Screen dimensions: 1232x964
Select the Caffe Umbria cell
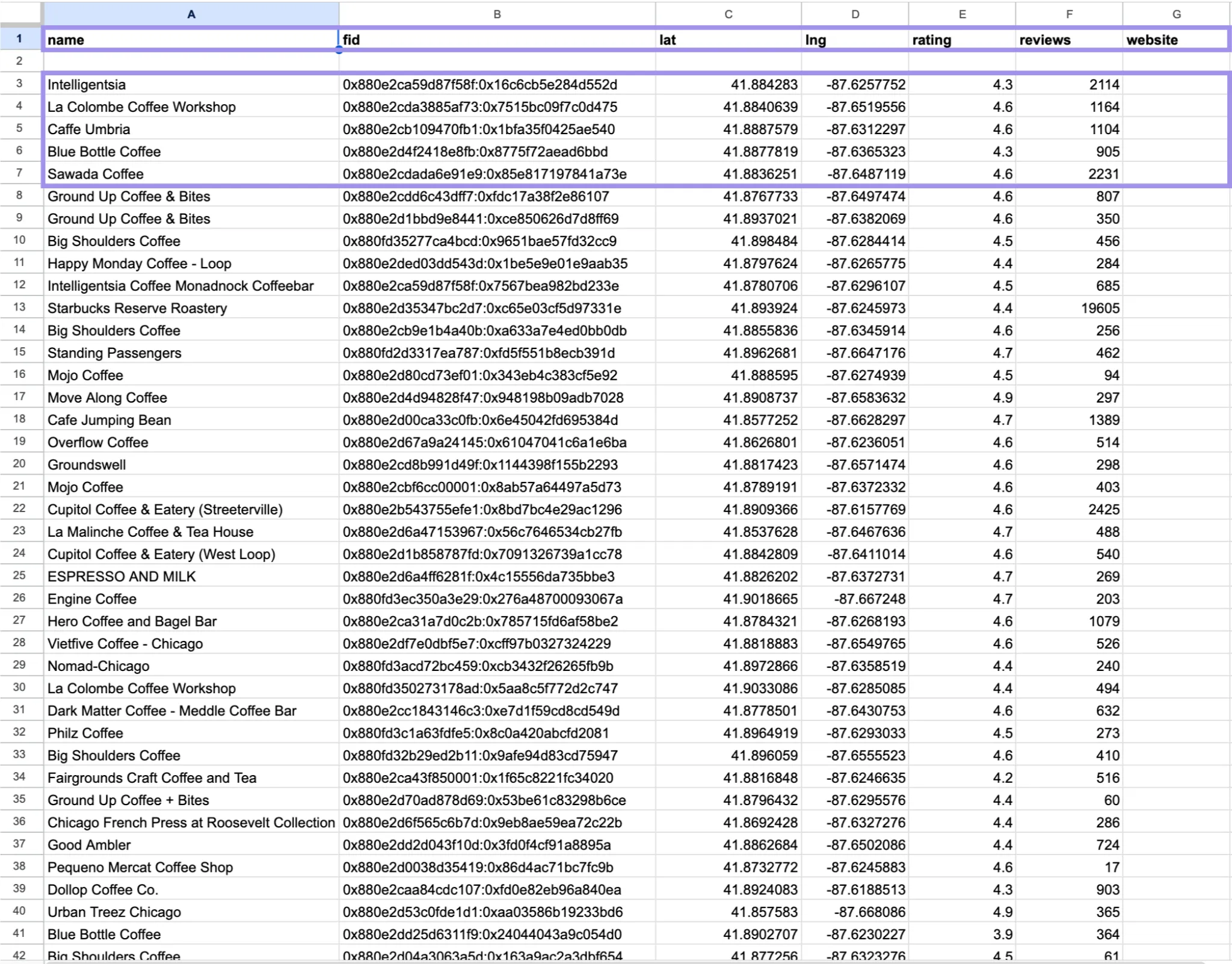(191, 129)
